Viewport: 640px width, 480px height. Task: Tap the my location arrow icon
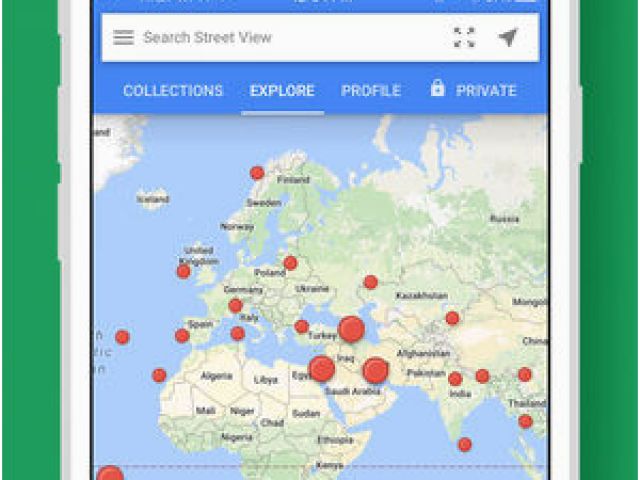coord(508,37)
